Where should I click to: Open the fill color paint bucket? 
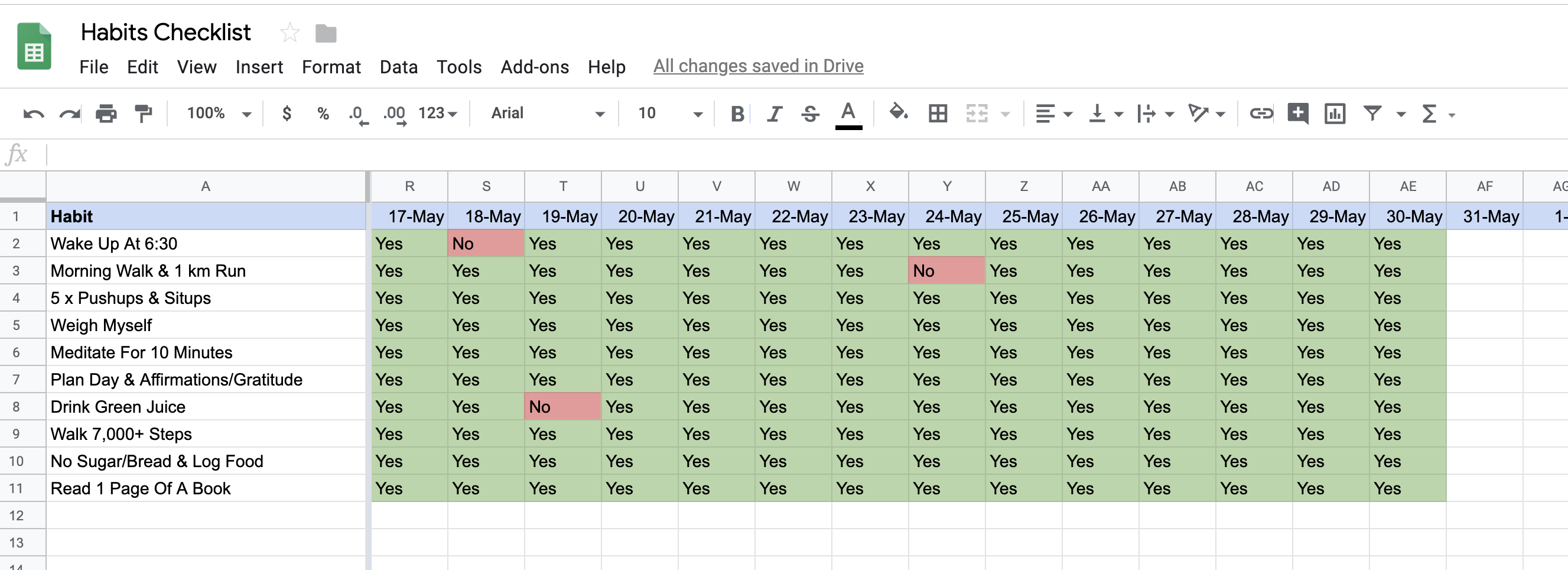[x=899, y=113]
